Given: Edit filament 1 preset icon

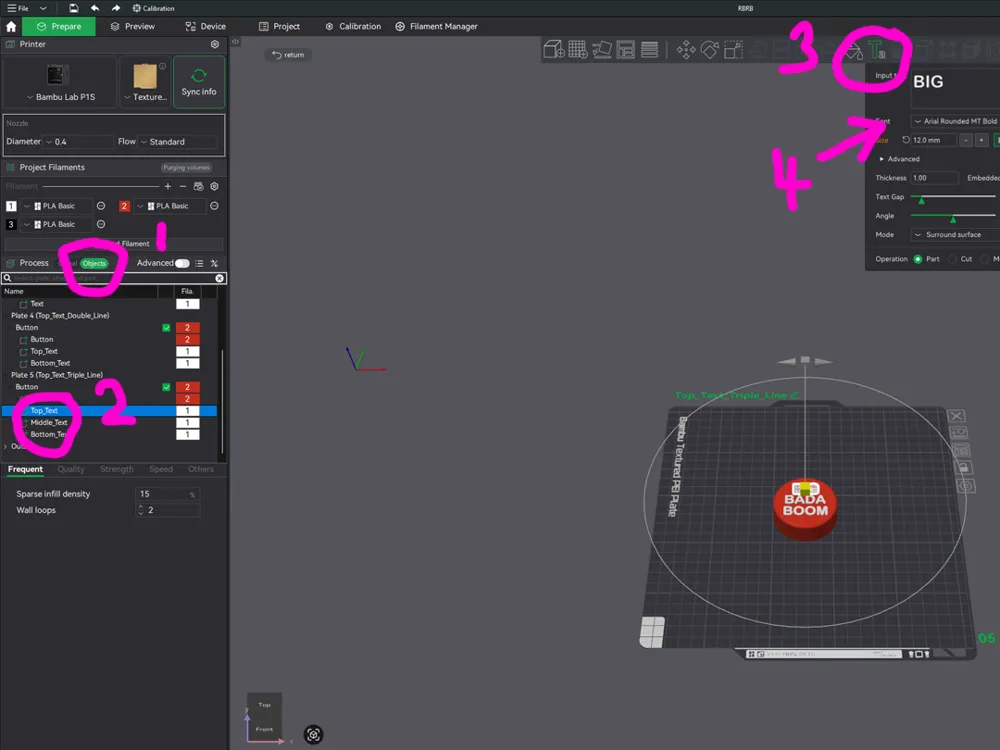Looking at the screenshot, I should click(x=101, y=206).
